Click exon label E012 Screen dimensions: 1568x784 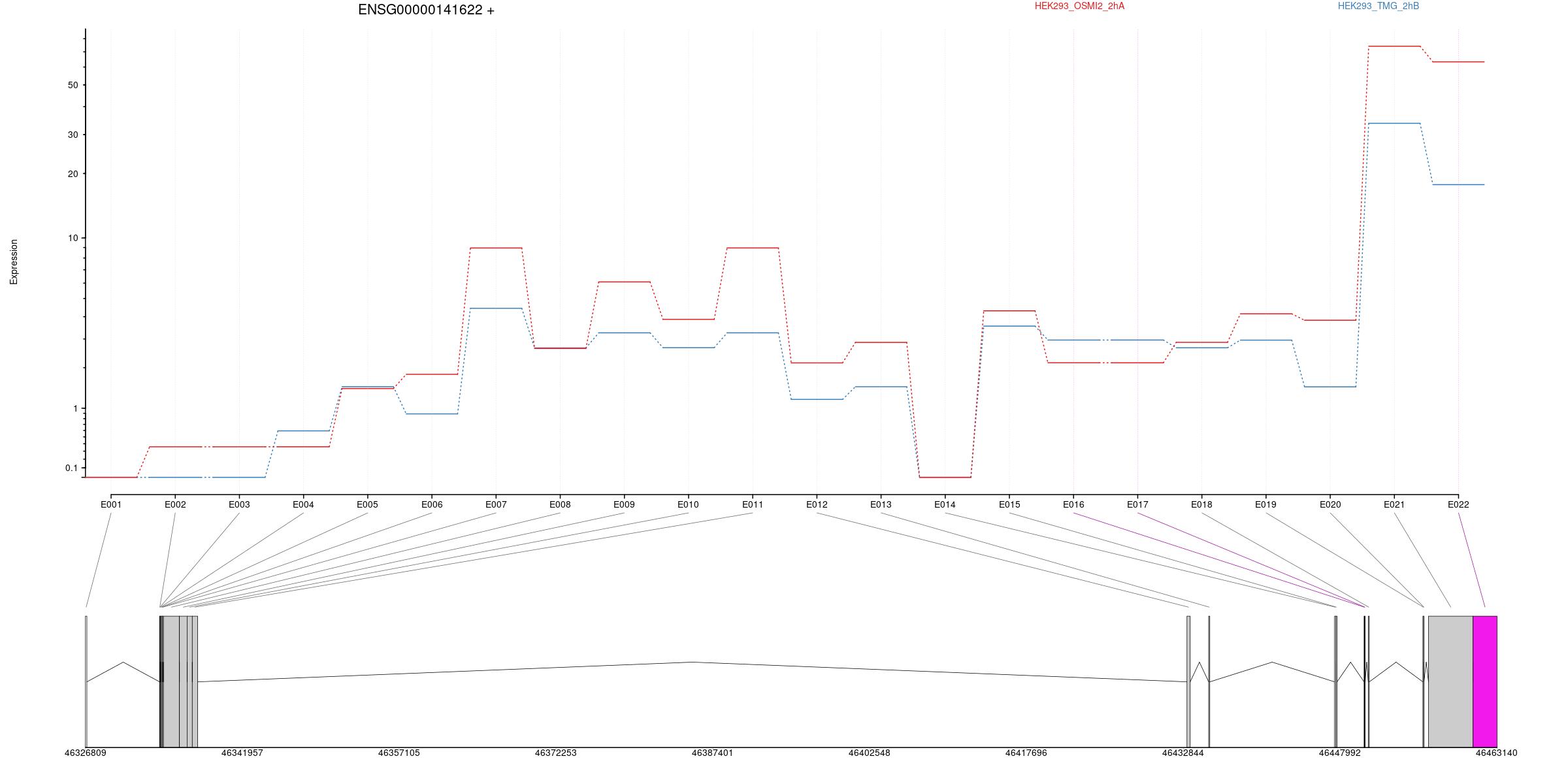point(817,504)
